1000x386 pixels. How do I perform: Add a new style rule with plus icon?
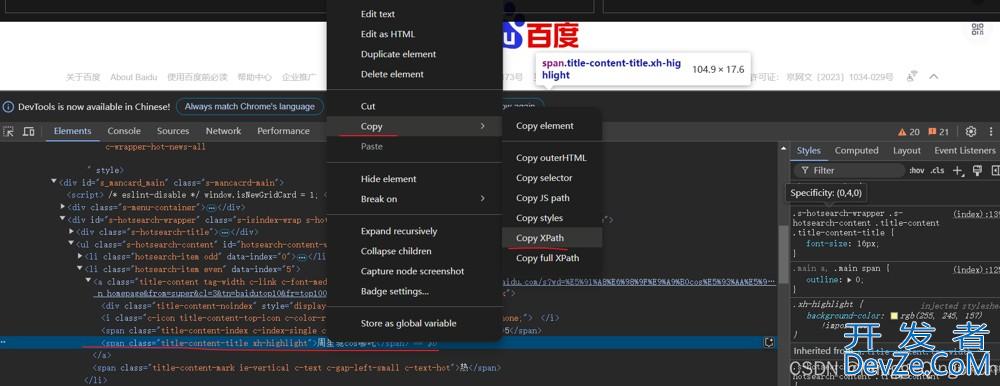(x=957, y=170)
